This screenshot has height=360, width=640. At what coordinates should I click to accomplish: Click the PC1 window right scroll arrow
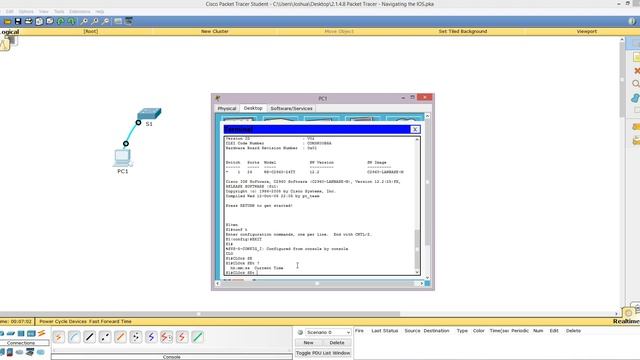[x=422, y=283]
